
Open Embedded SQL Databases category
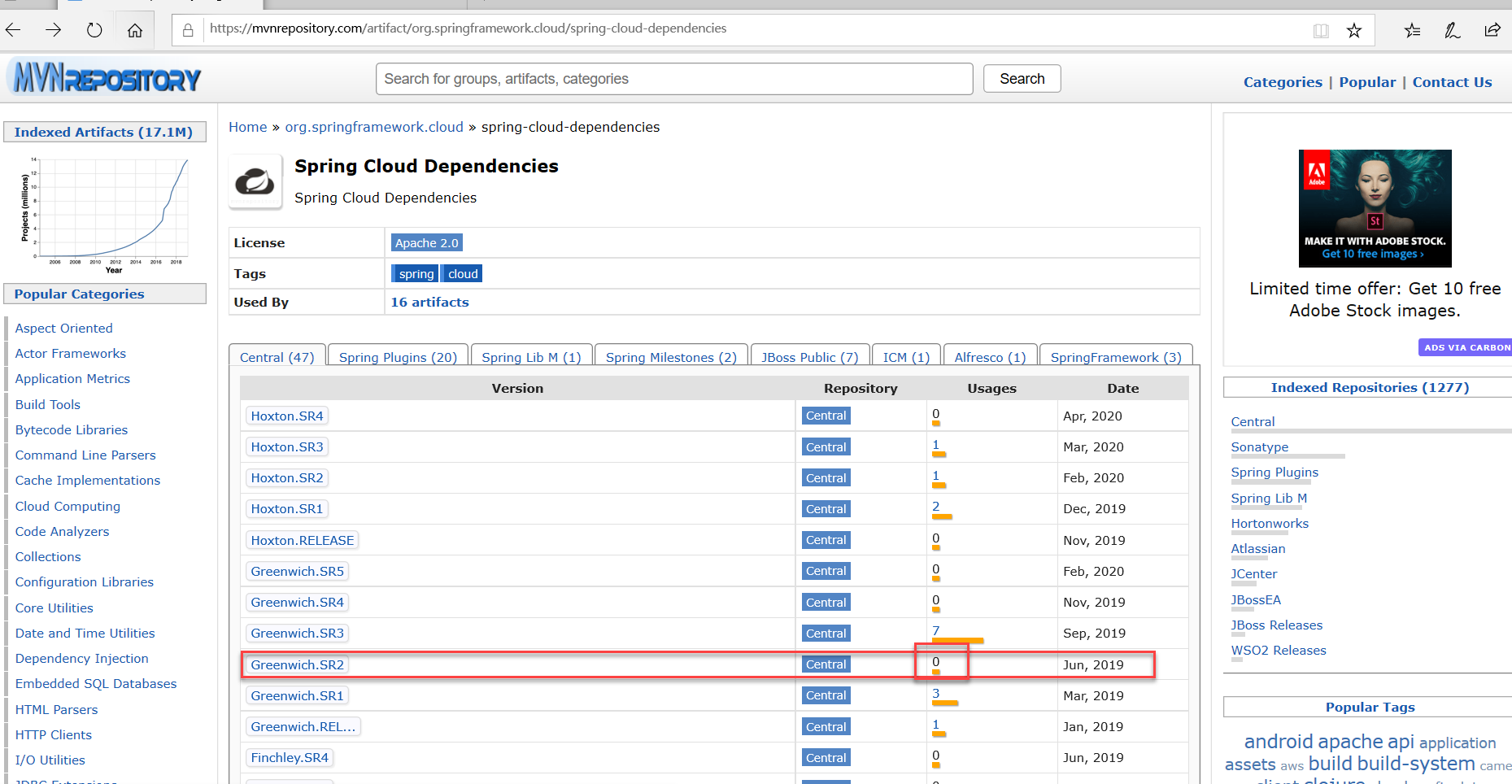point(96,684)
